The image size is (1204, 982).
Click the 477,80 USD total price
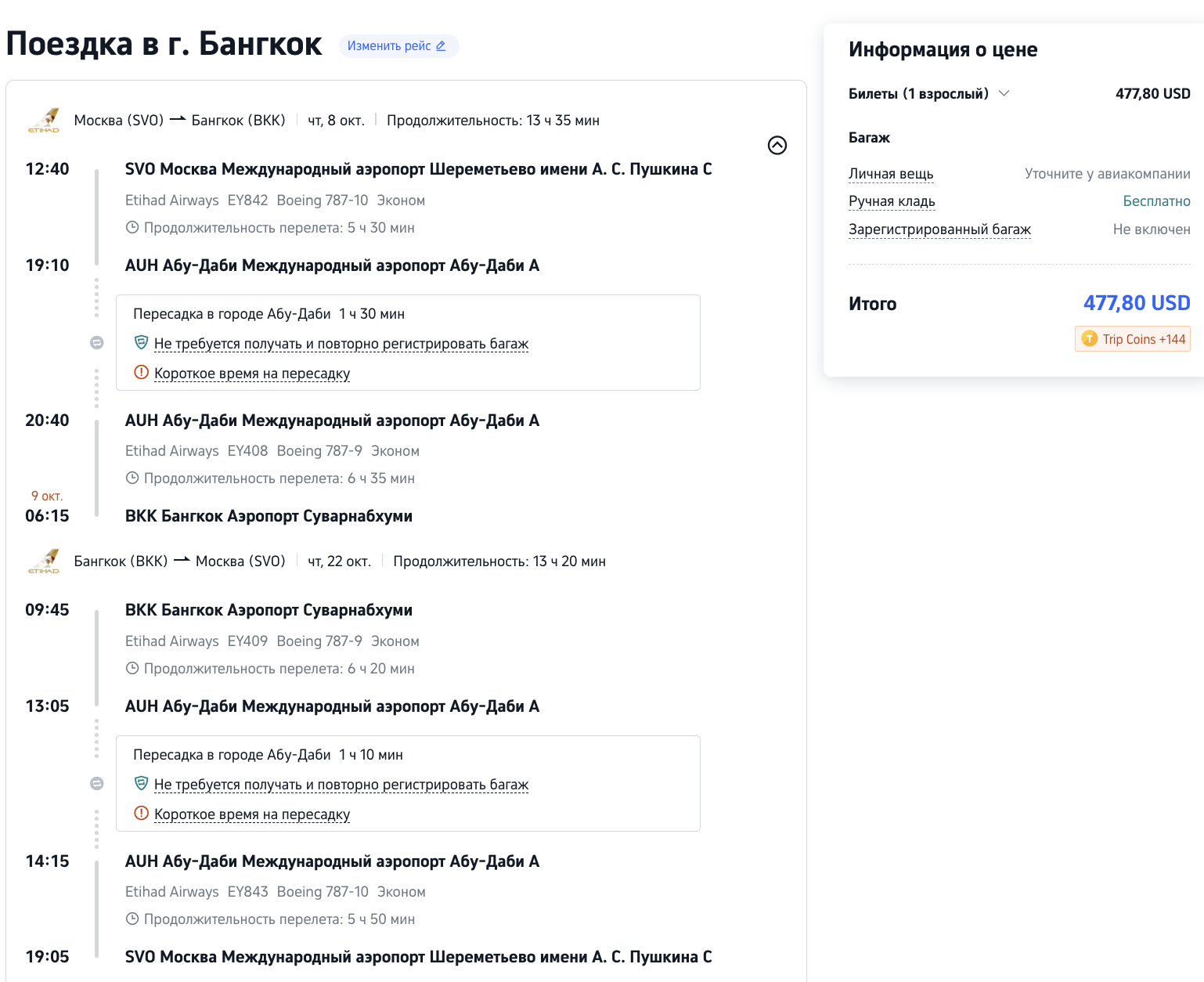pos(1136,303)
